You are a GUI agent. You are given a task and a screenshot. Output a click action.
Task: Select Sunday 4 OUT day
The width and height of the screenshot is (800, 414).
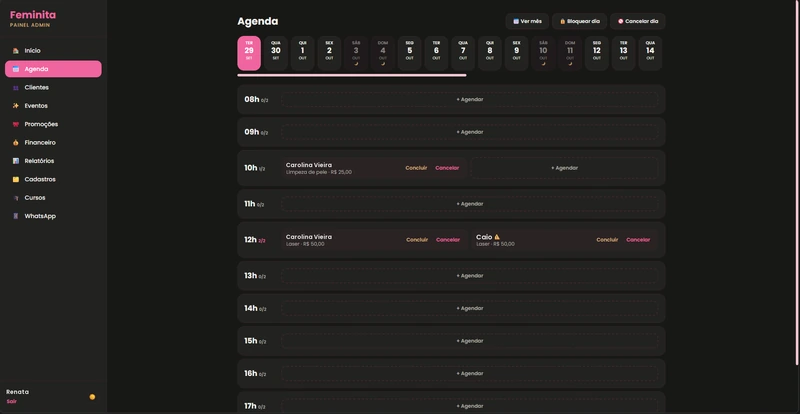383,53
